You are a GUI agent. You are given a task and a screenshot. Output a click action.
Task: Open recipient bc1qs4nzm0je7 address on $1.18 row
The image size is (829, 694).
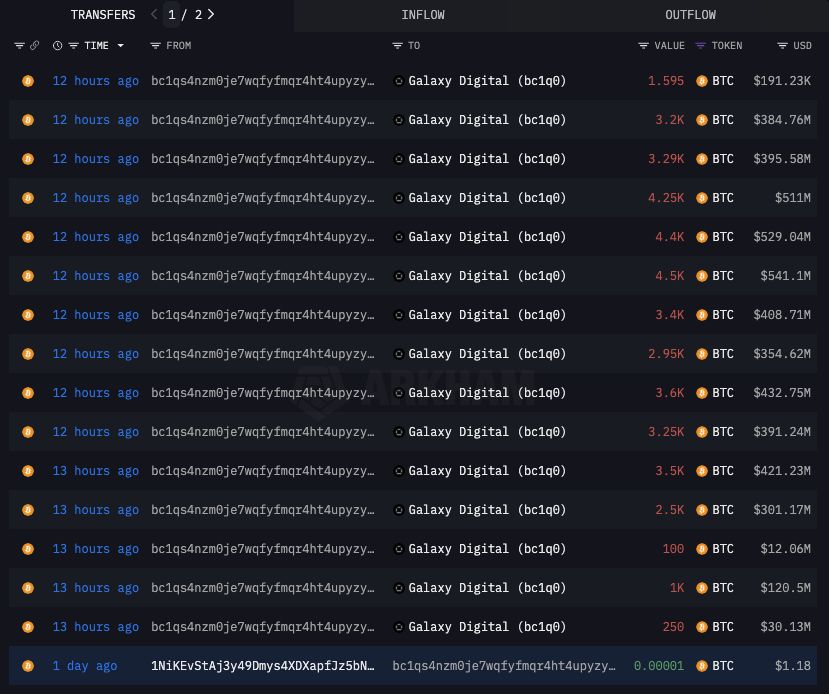coord(504,666)
